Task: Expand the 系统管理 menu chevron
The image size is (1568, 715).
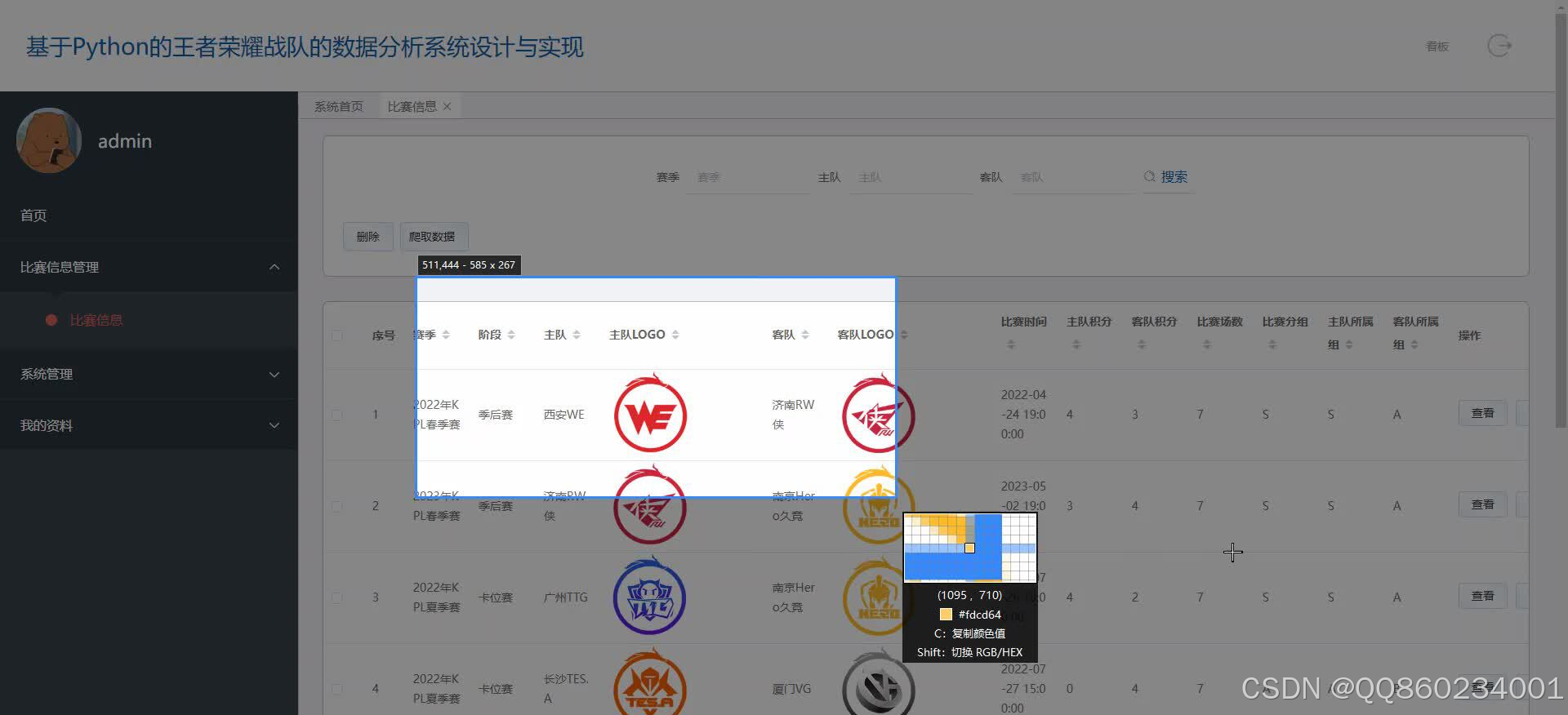Action: [274, 374]
